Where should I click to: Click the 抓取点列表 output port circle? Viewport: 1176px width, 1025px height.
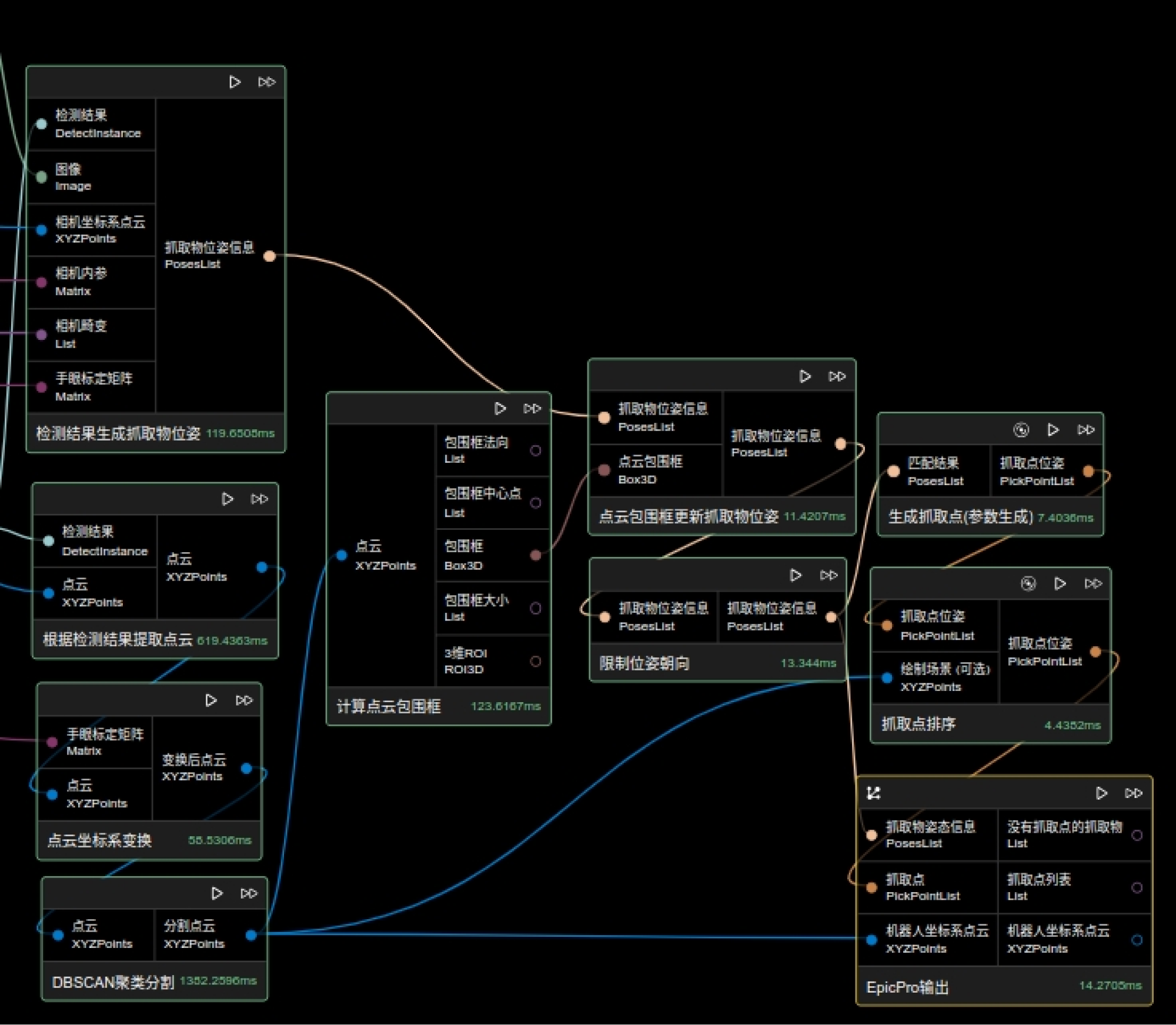[1137, 887]
